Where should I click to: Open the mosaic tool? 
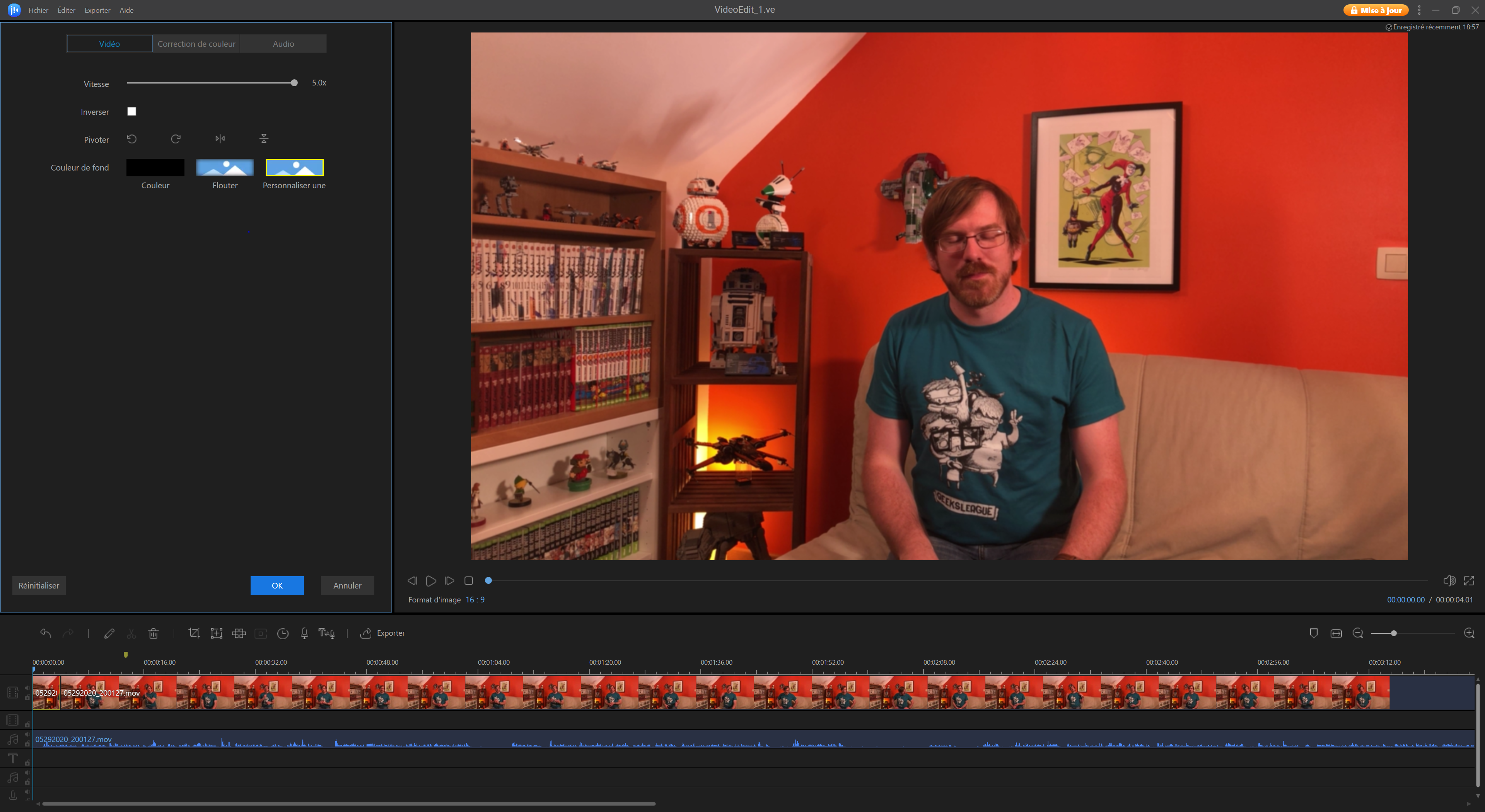click(x=239, y=633)
